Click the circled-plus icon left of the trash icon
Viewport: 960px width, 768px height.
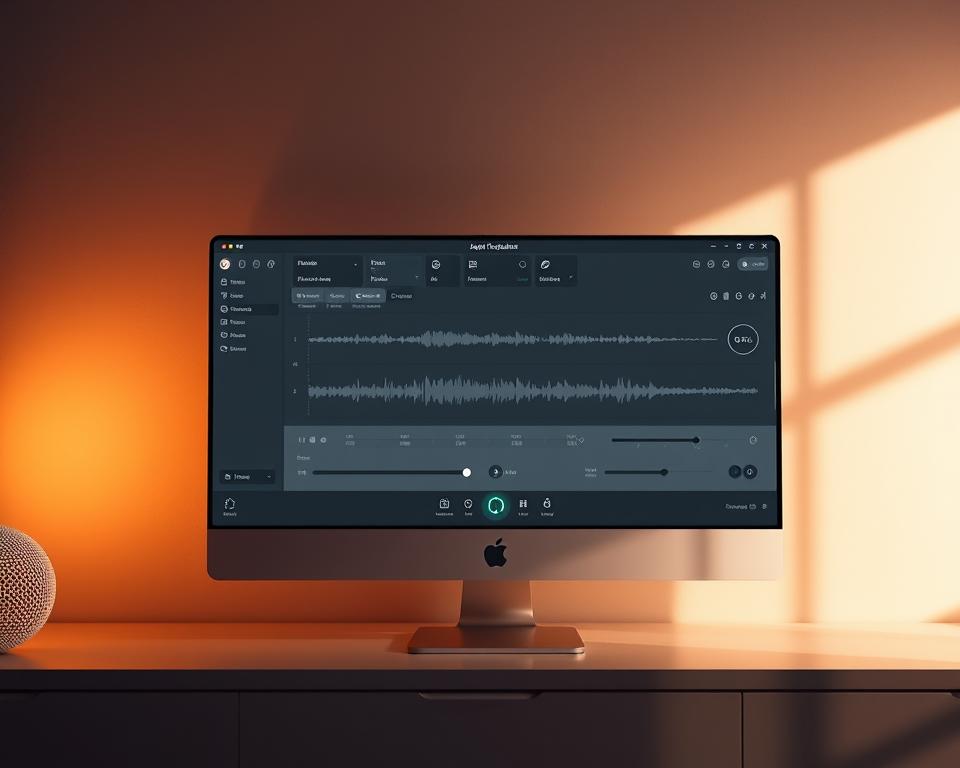tap(713, 296)
